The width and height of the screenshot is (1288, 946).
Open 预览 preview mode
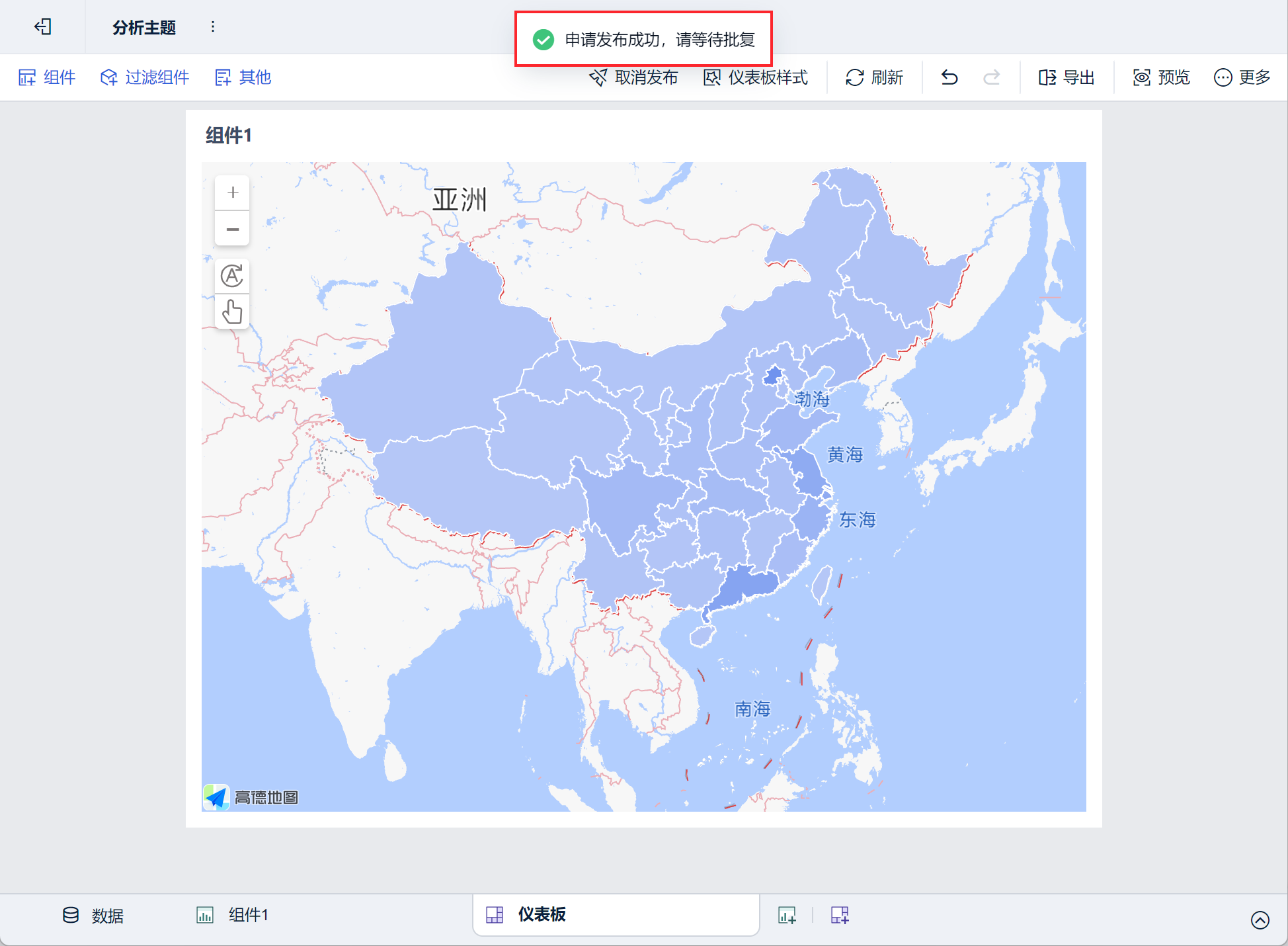point(1161,77)
